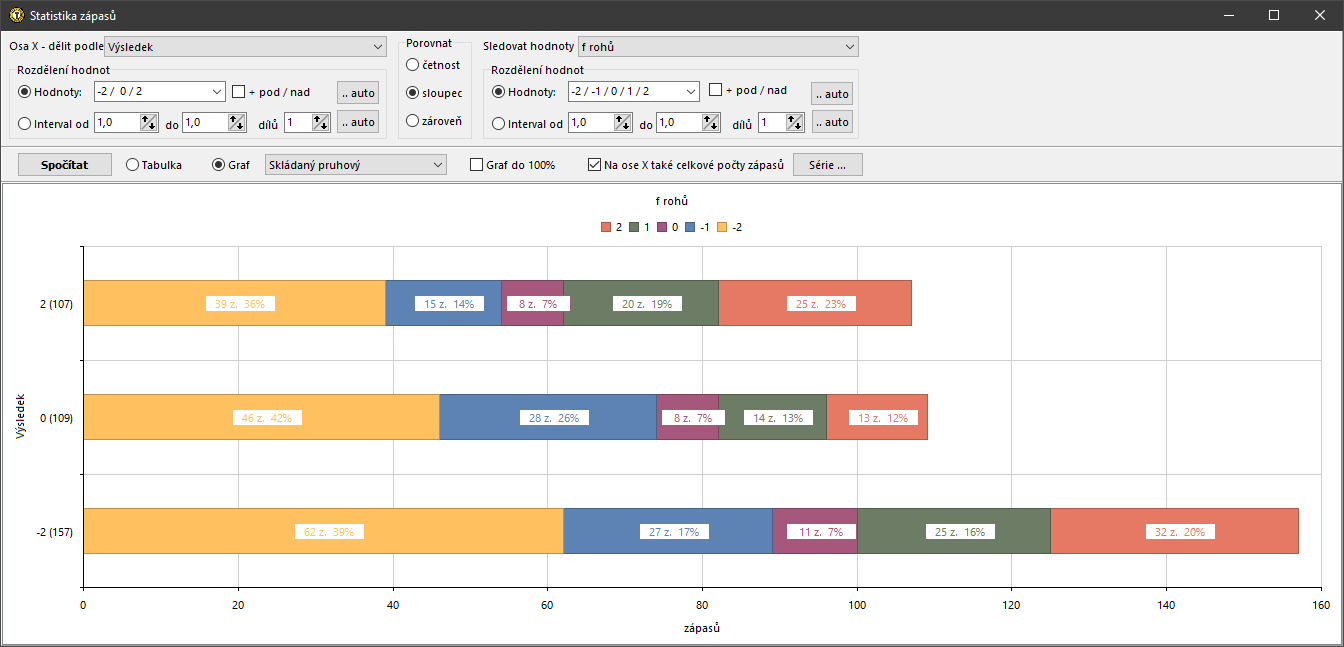Click the '62 z. 39%' bar label
This screenshot has height=647, width=1344.
(329, 532)
